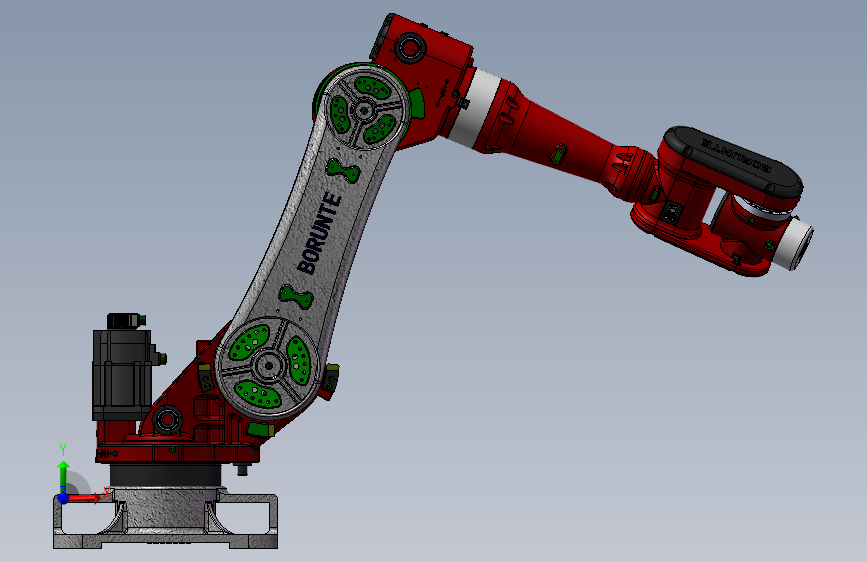
Task: Select the black BORUNTE wrist cover
Action: (x=732, y=162)
